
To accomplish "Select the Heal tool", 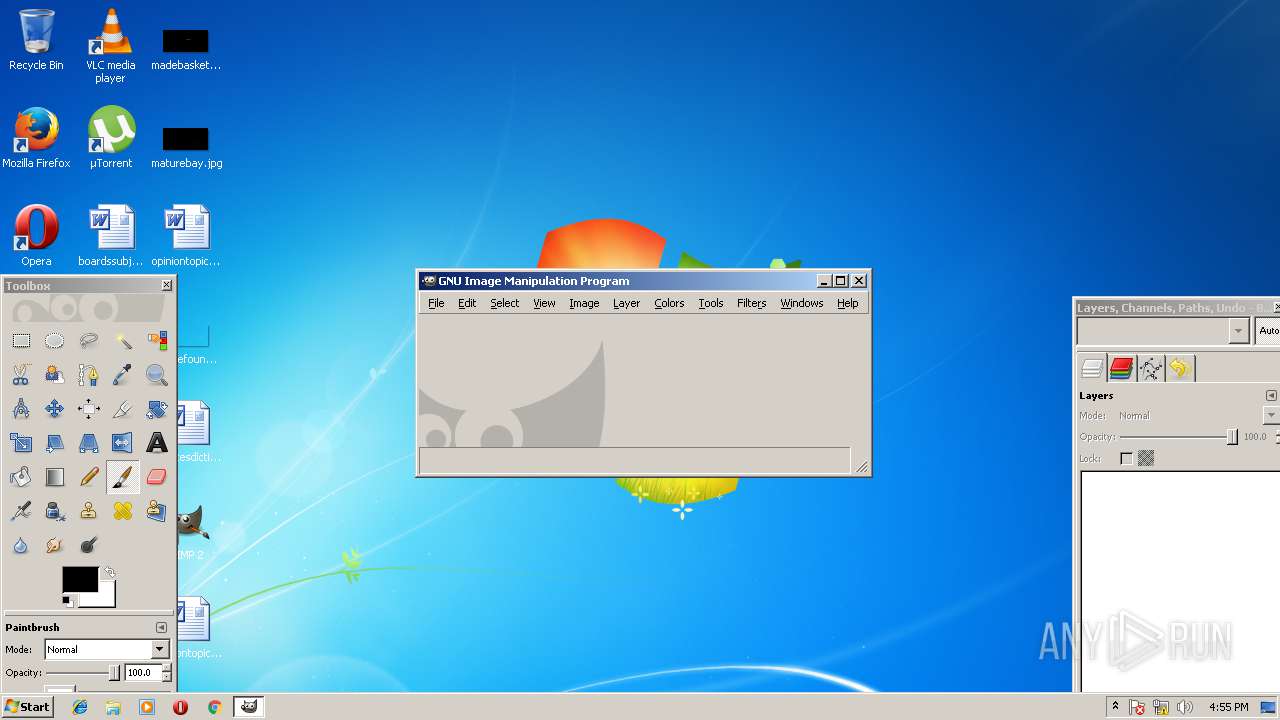I will click(x=123, y=511).
